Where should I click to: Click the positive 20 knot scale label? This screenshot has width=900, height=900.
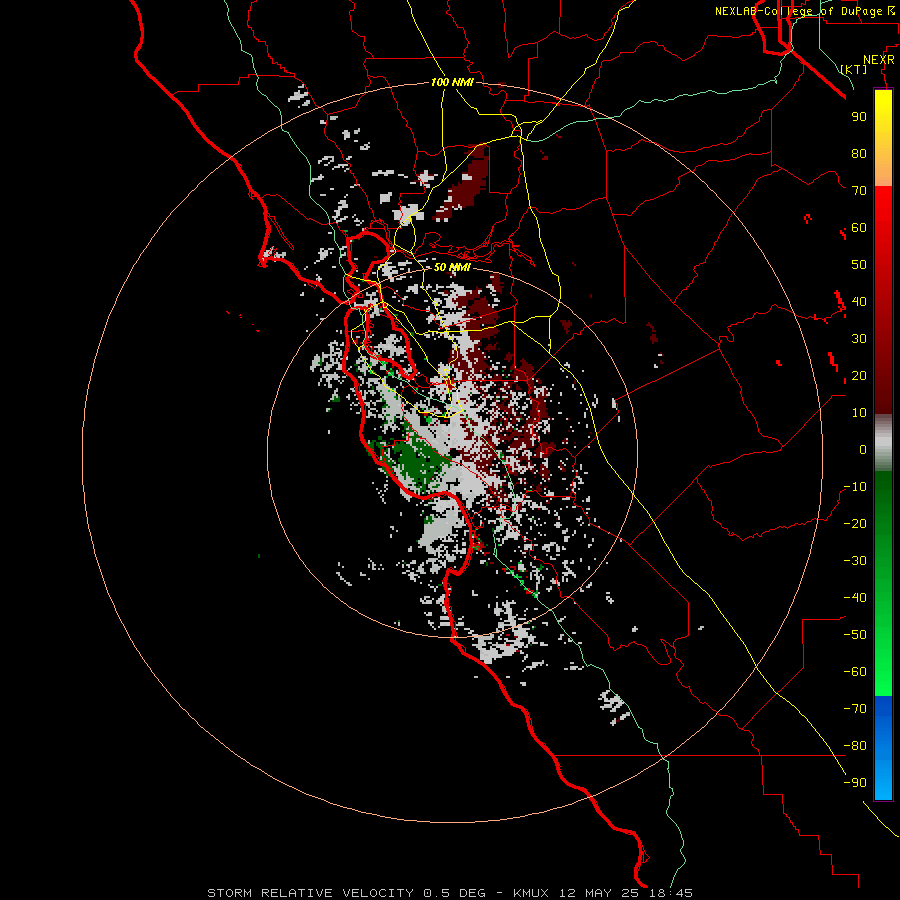pyautogui.click(x=859, y=376)
